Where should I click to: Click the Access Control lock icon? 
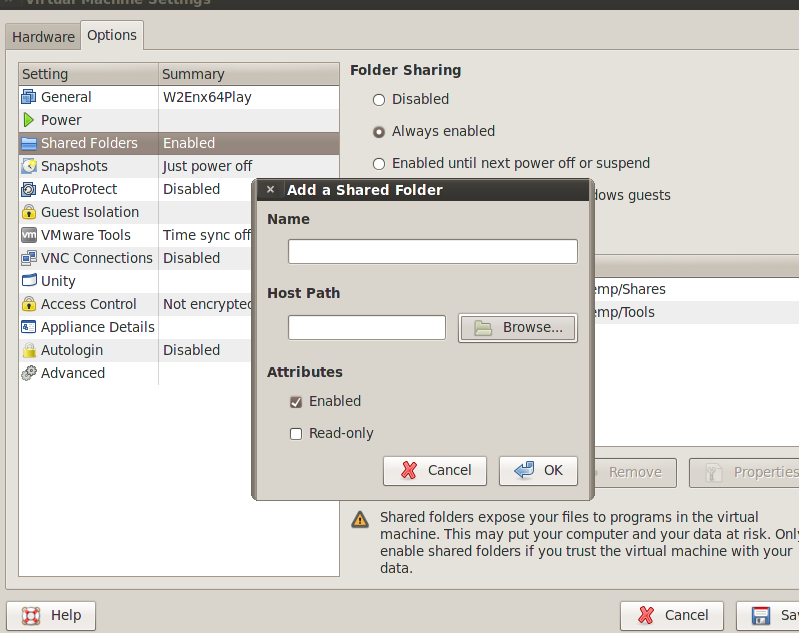[29, 304]
